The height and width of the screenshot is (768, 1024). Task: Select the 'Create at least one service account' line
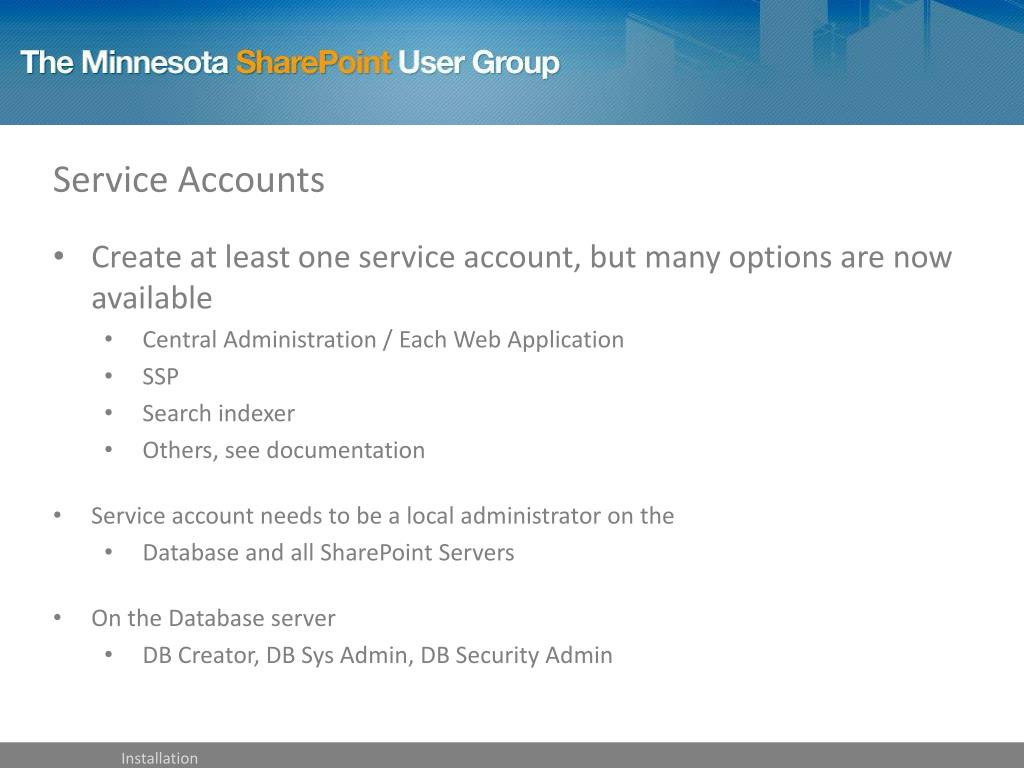pos(521,257)
